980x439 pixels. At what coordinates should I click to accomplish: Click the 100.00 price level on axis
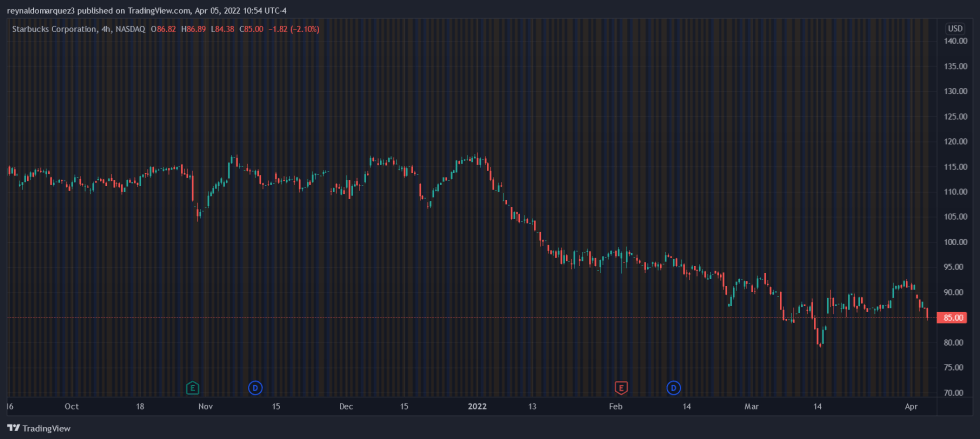coord(953,242)
